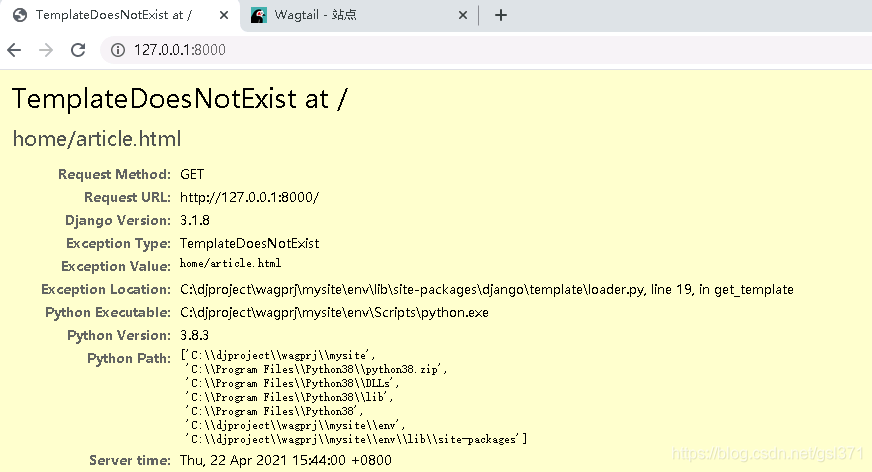Viewport: 872px width, 472px height.
Task: Open a new tab with the plus button
Action: tap(501, 15)
